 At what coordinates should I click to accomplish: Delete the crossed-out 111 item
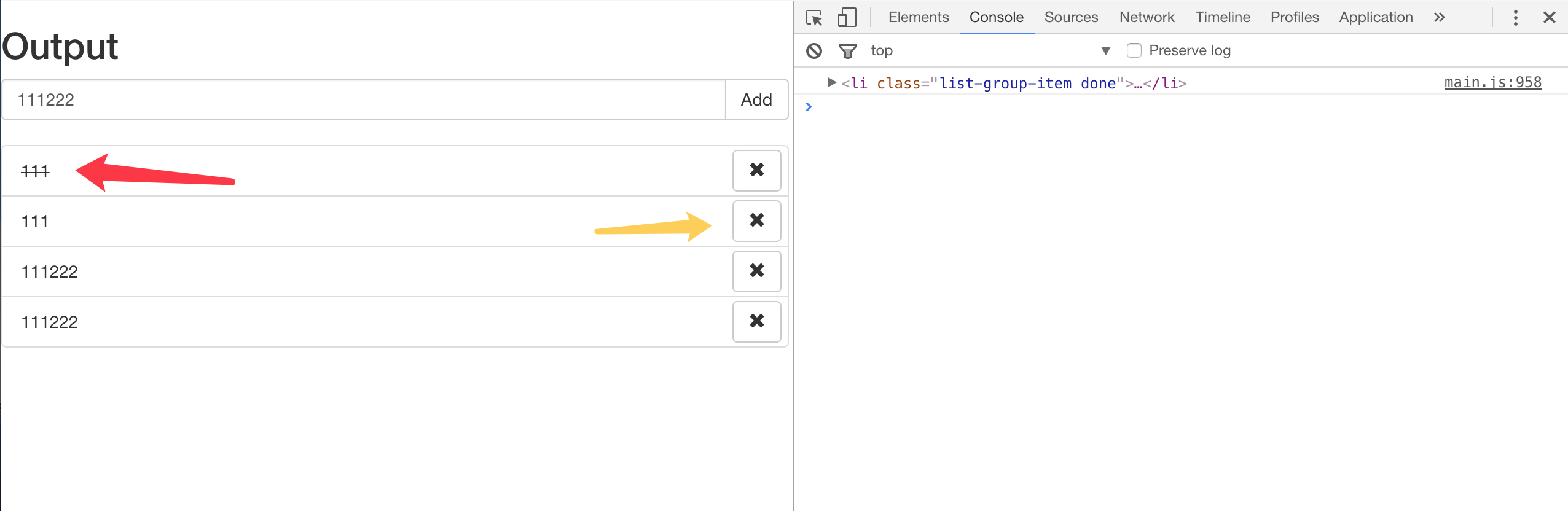[x=756, y=170]
